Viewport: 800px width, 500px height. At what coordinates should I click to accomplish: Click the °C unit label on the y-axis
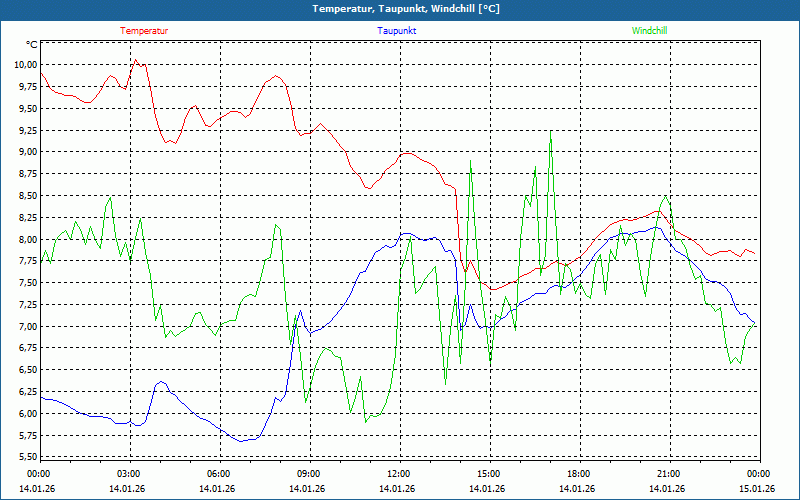click(32, 45)
